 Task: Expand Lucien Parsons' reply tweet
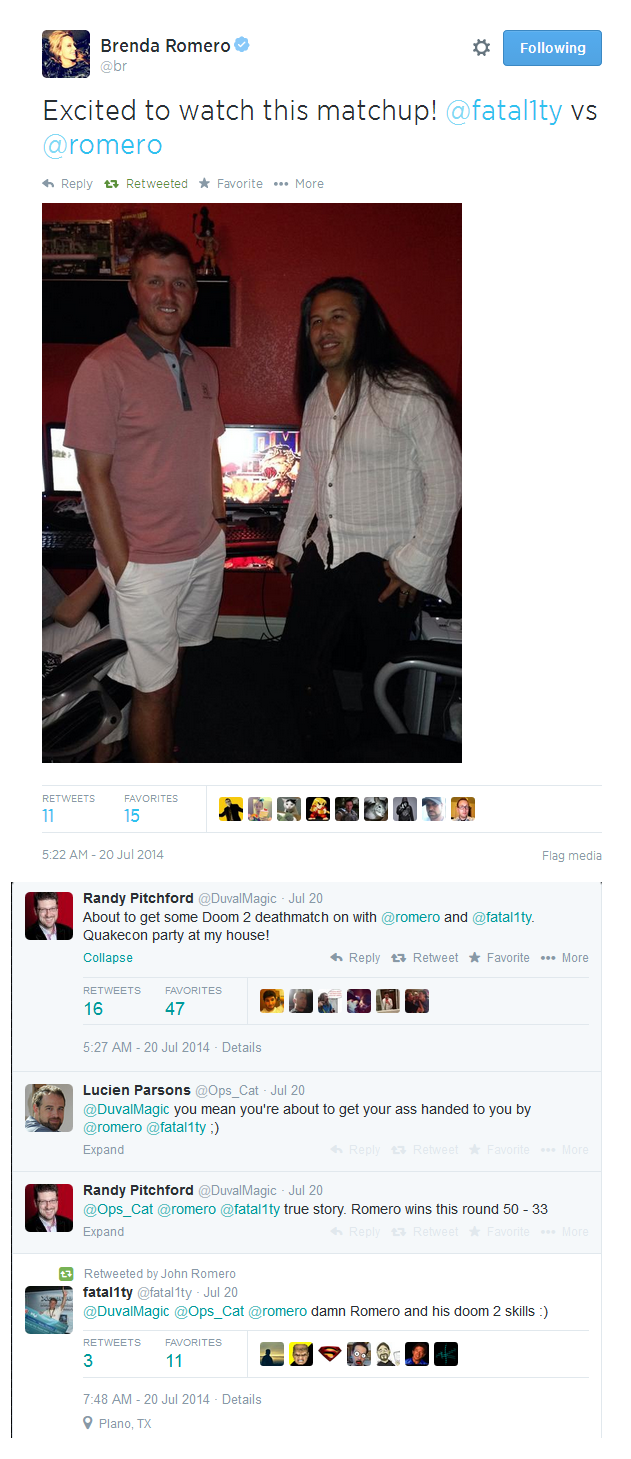click(x=104, y=1150)
